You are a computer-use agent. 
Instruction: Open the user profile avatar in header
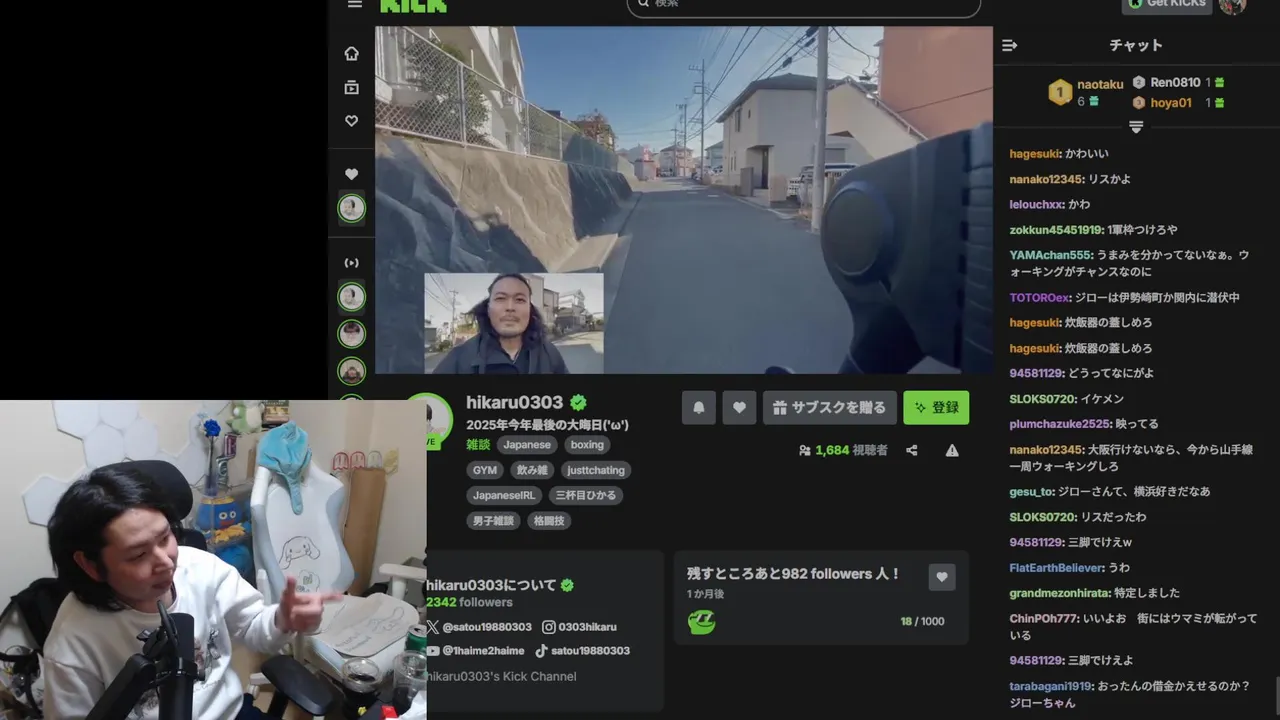pos(1232,5)
